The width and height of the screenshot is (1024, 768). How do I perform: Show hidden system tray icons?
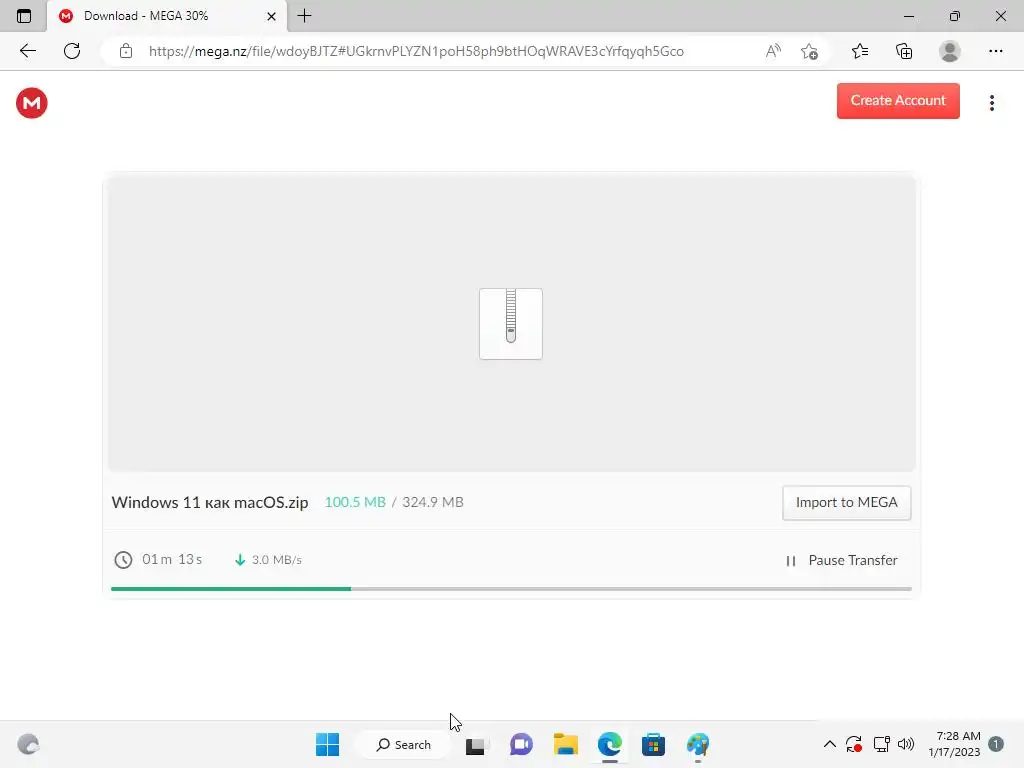pyautogui.click(x=829, y=744)
